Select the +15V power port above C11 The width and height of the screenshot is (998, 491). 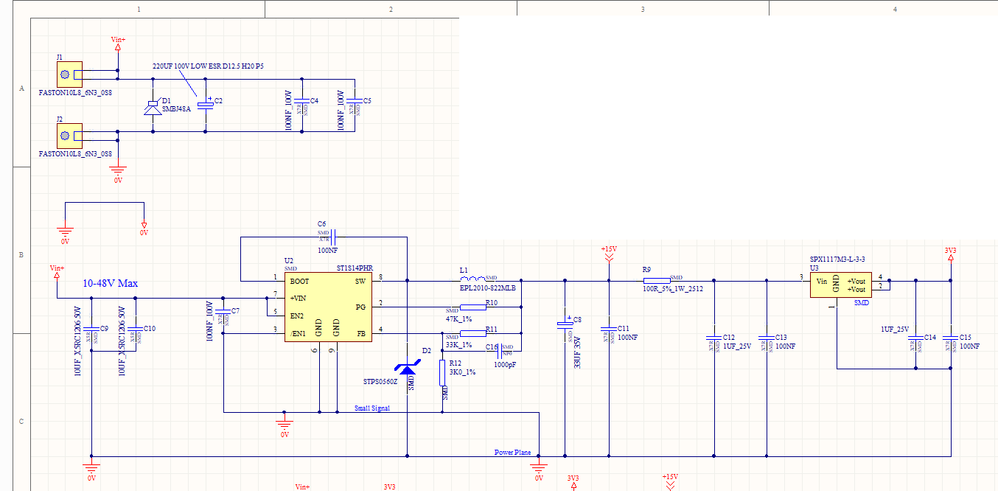click(x=609, y=254)
